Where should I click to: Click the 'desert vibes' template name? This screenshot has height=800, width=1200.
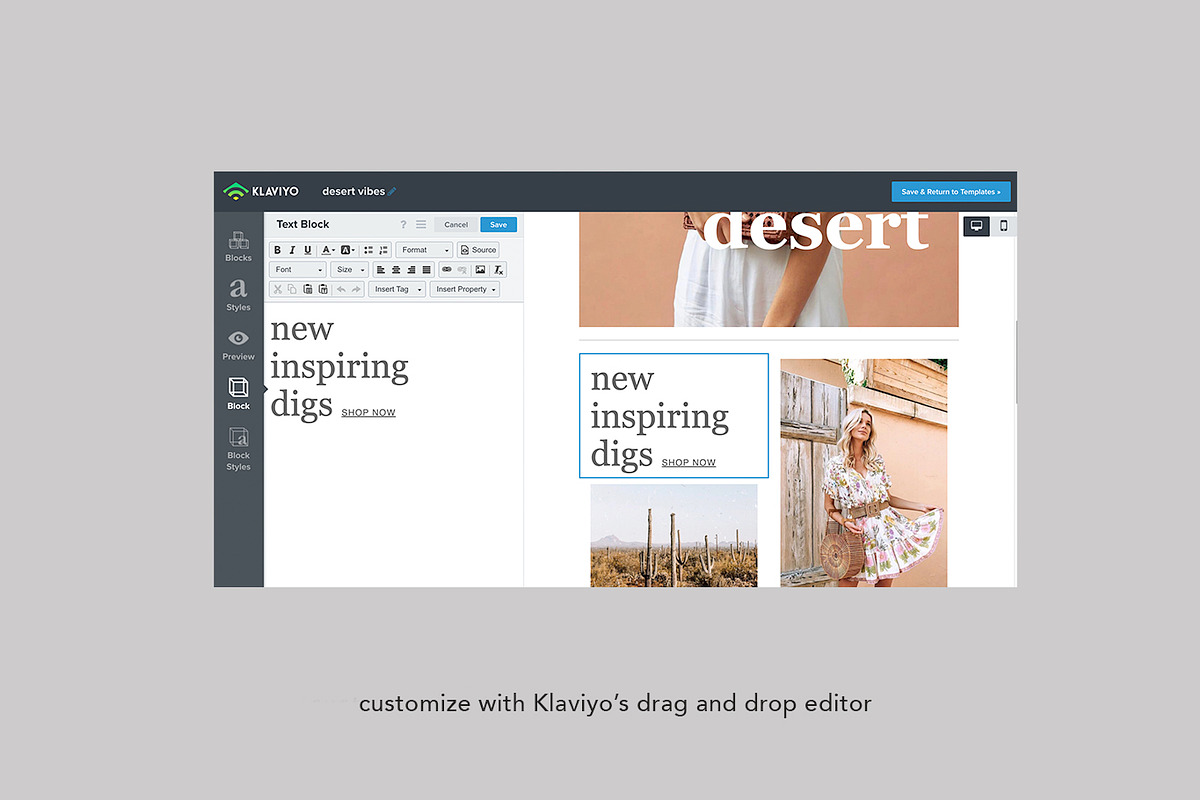(x=353, y=191)
